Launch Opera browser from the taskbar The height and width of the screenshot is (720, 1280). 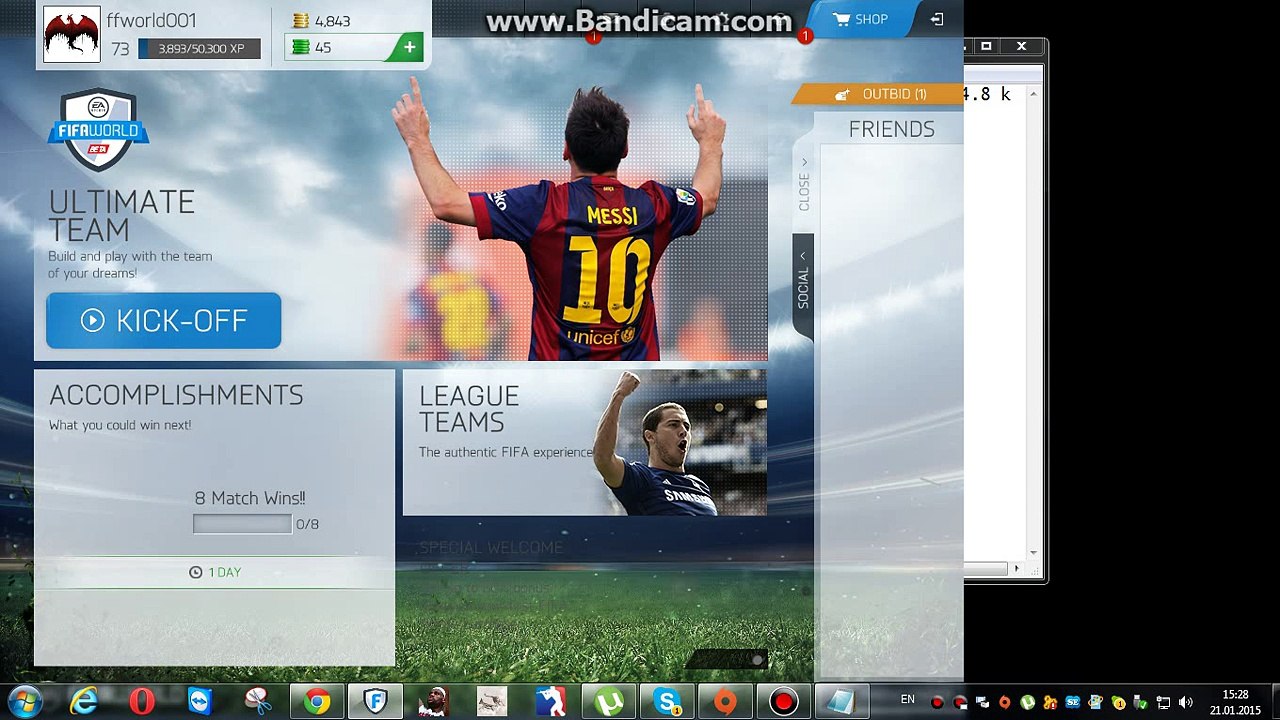click(142, 702)
